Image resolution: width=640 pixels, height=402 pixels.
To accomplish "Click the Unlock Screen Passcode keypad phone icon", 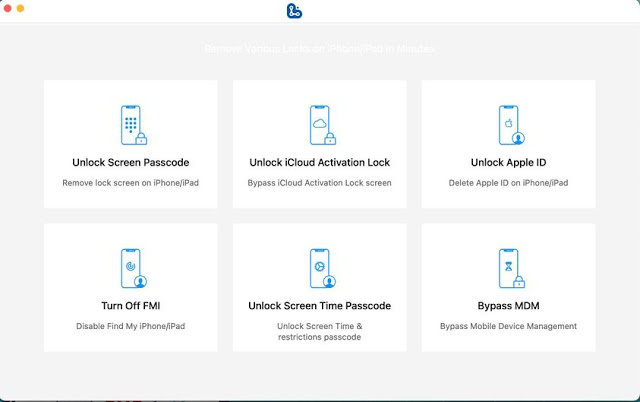I will pos(133,125).
